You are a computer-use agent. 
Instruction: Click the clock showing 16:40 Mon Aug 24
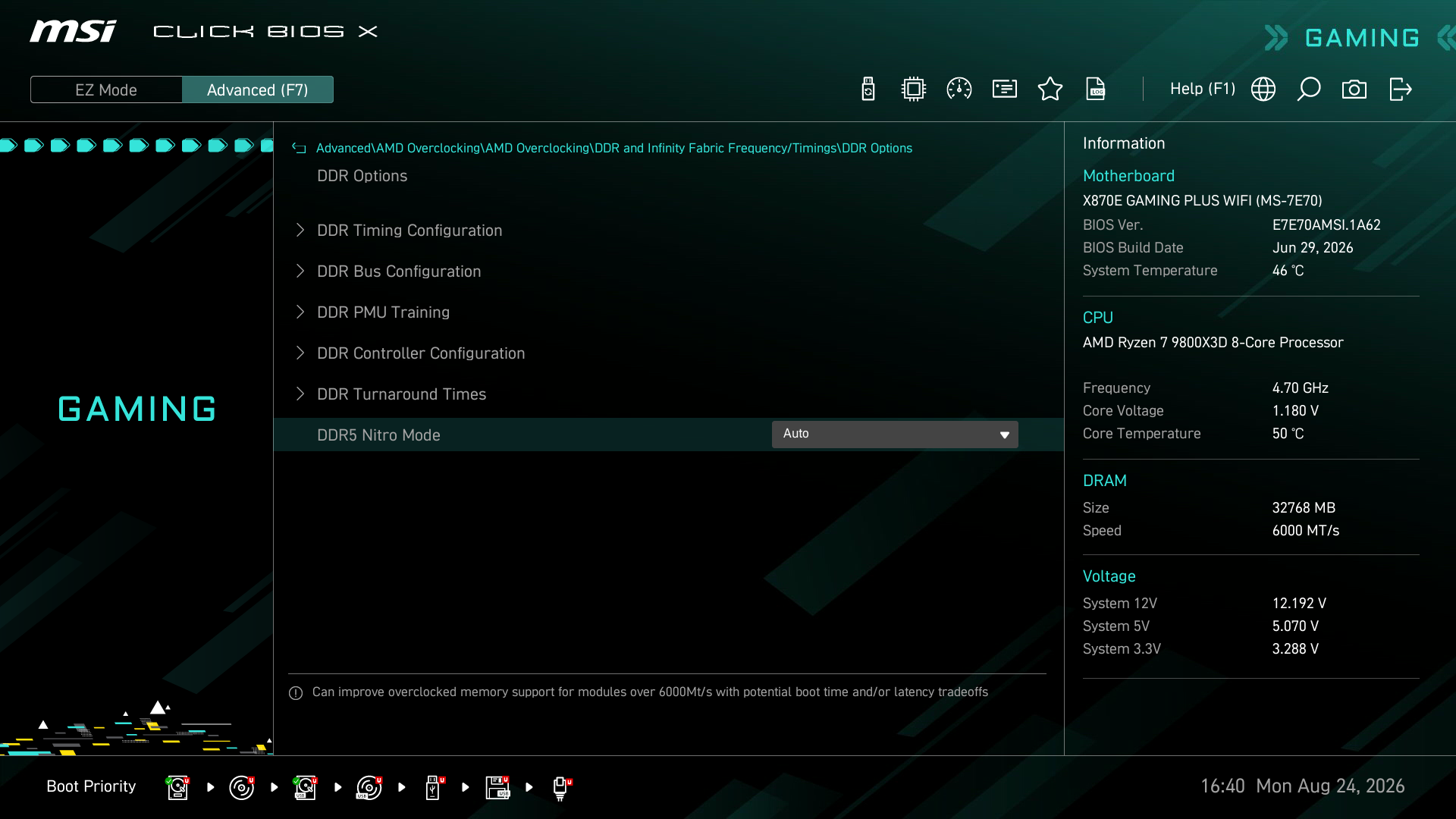[x=1302, y=786]
